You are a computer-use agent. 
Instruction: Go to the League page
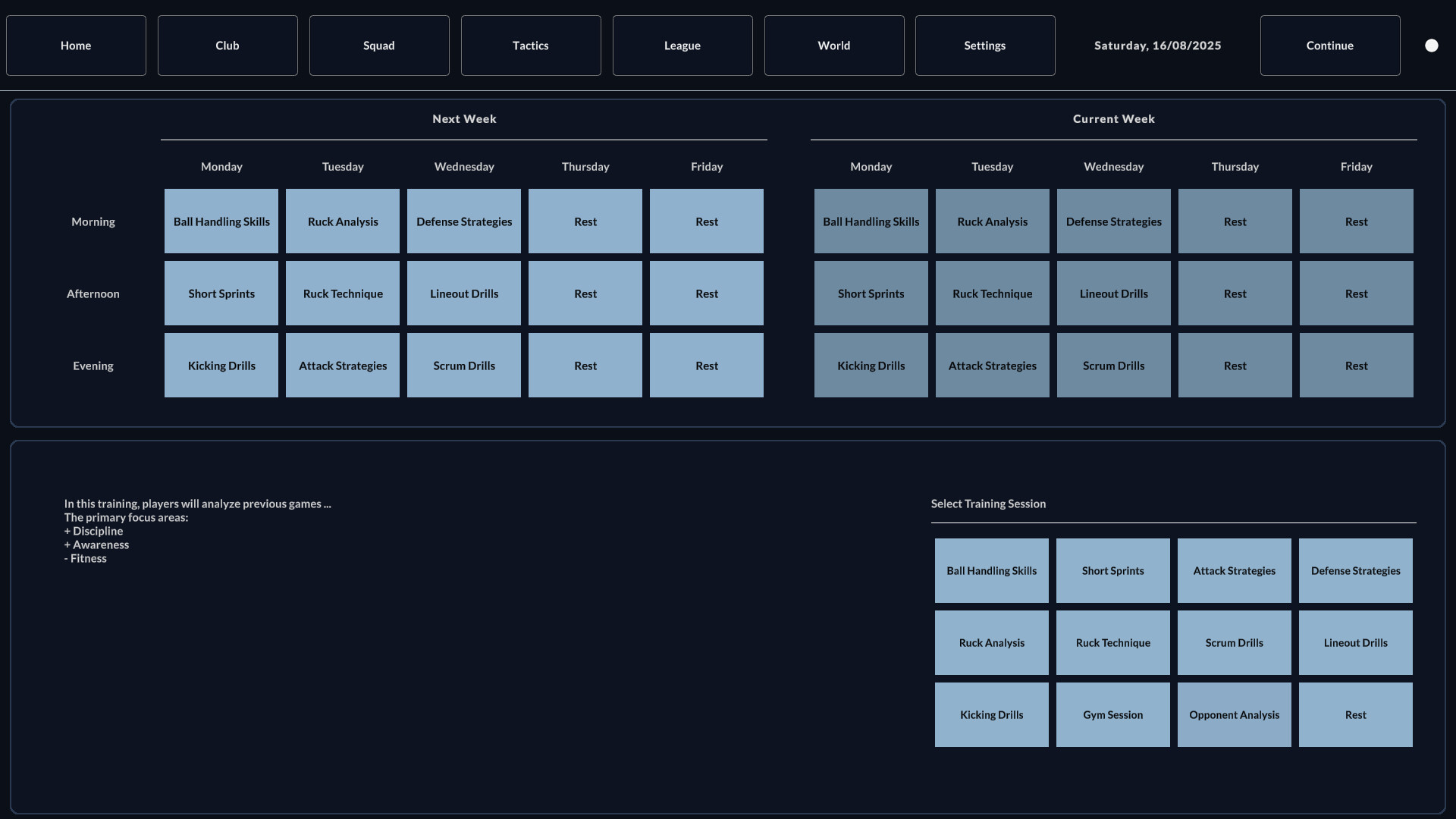coord(682,45)
